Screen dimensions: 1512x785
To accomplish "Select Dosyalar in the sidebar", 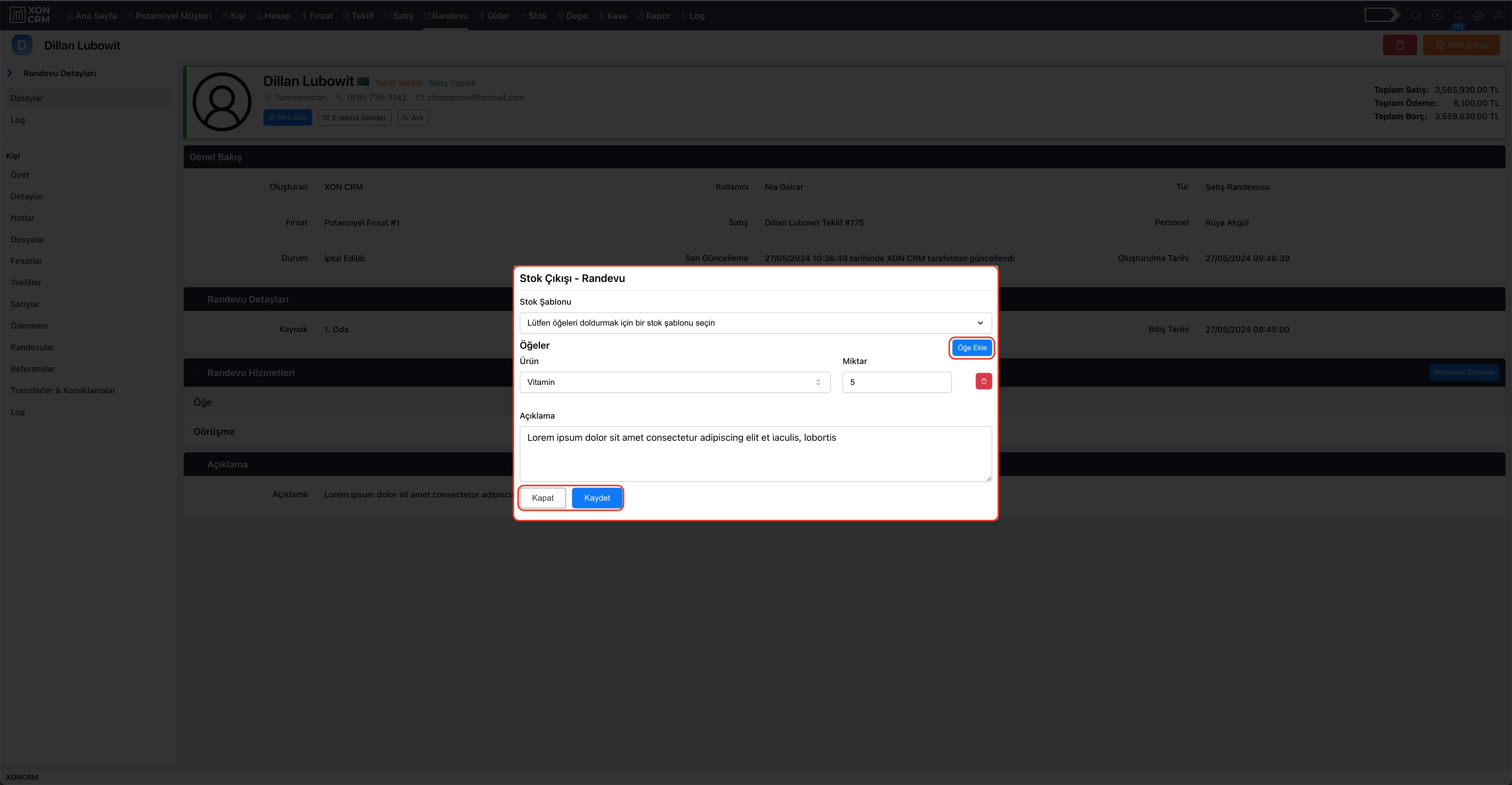I will 27,239.
